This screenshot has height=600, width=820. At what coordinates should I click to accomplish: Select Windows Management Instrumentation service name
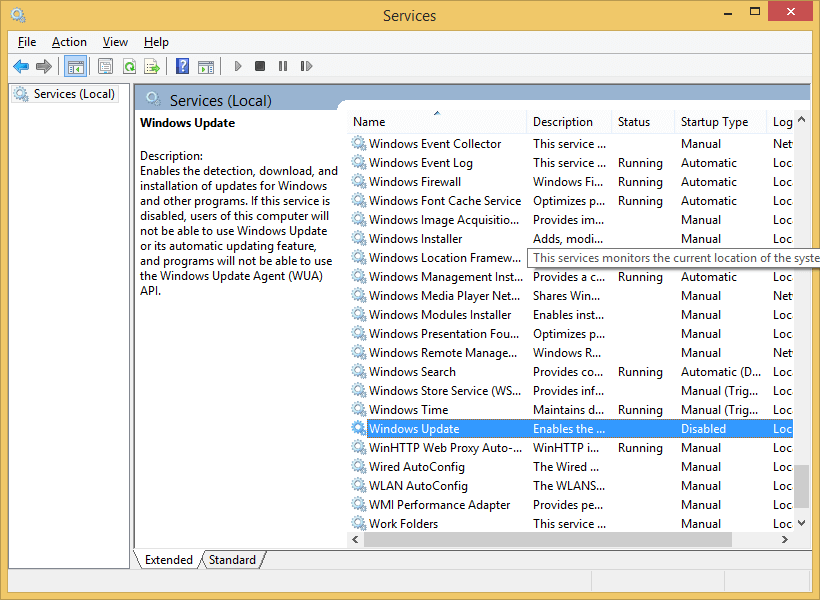[446, 277]
